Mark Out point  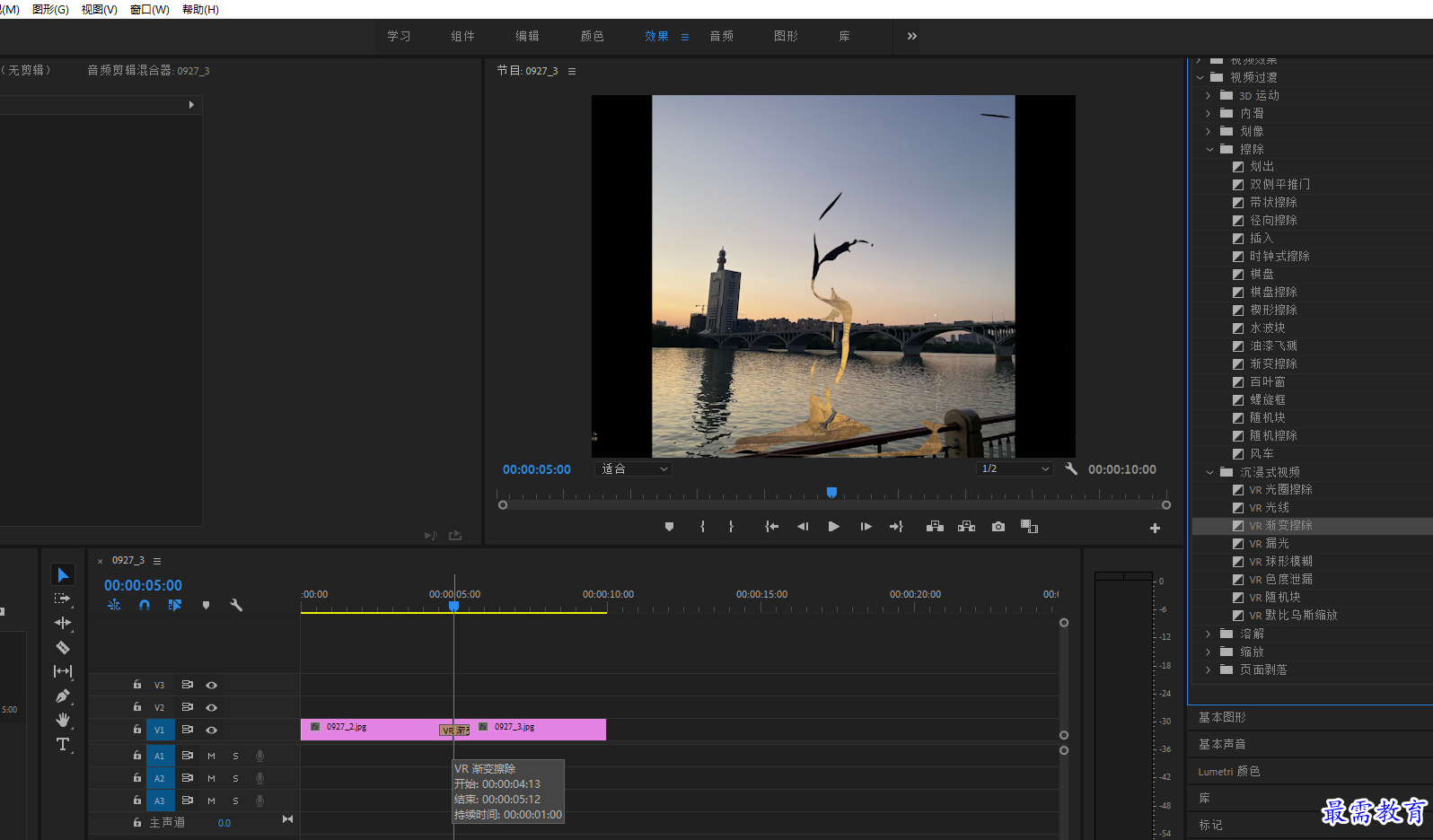(731, 527)
